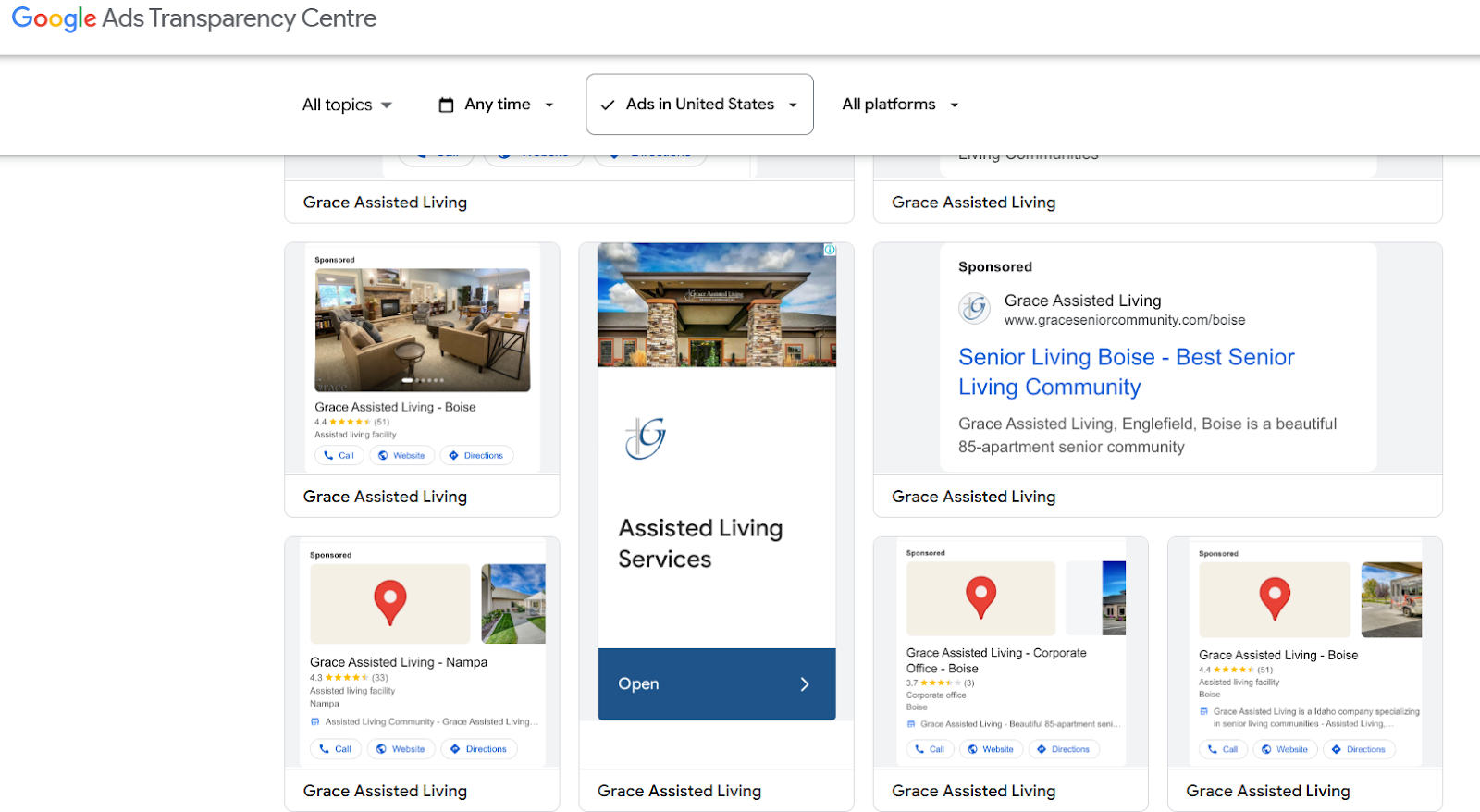Image resolution: width=1480 pixels, height=812 pixels.
Task: Click advertiser name under banner ad card
Action: [x=679, y=791]
